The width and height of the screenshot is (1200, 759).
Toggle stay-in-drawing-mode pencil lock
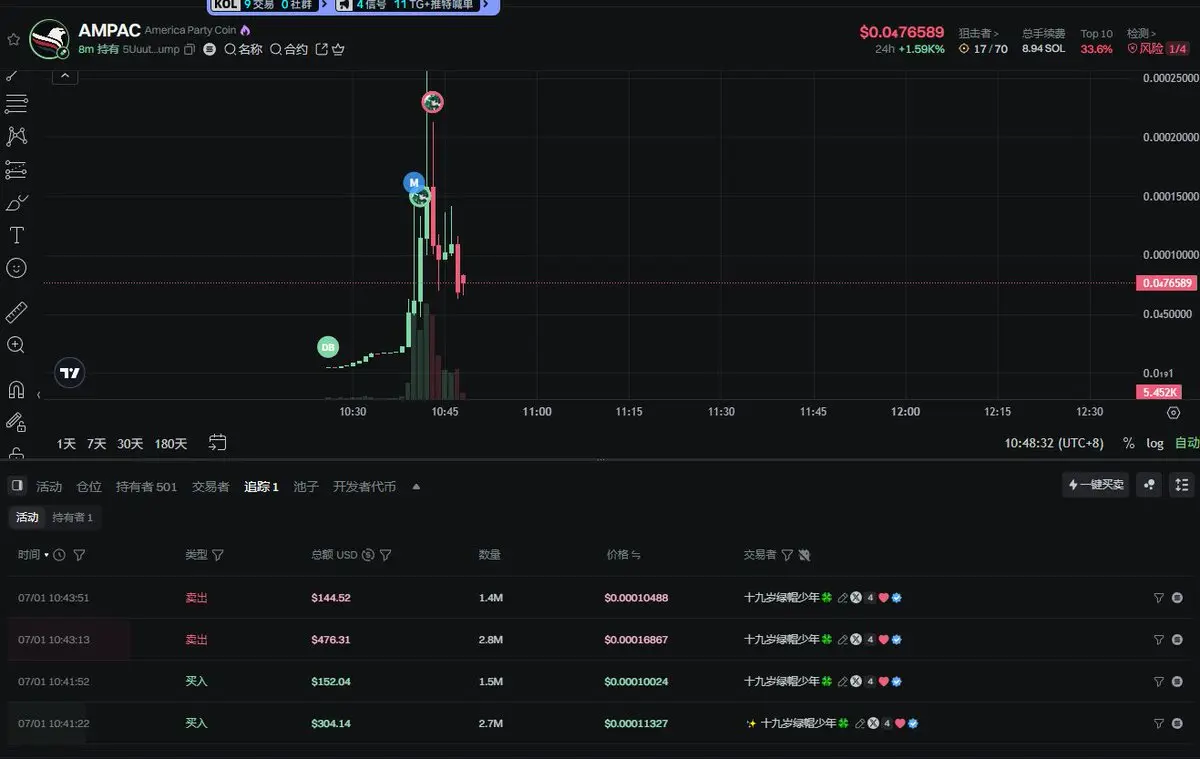(x=16, y=422)
